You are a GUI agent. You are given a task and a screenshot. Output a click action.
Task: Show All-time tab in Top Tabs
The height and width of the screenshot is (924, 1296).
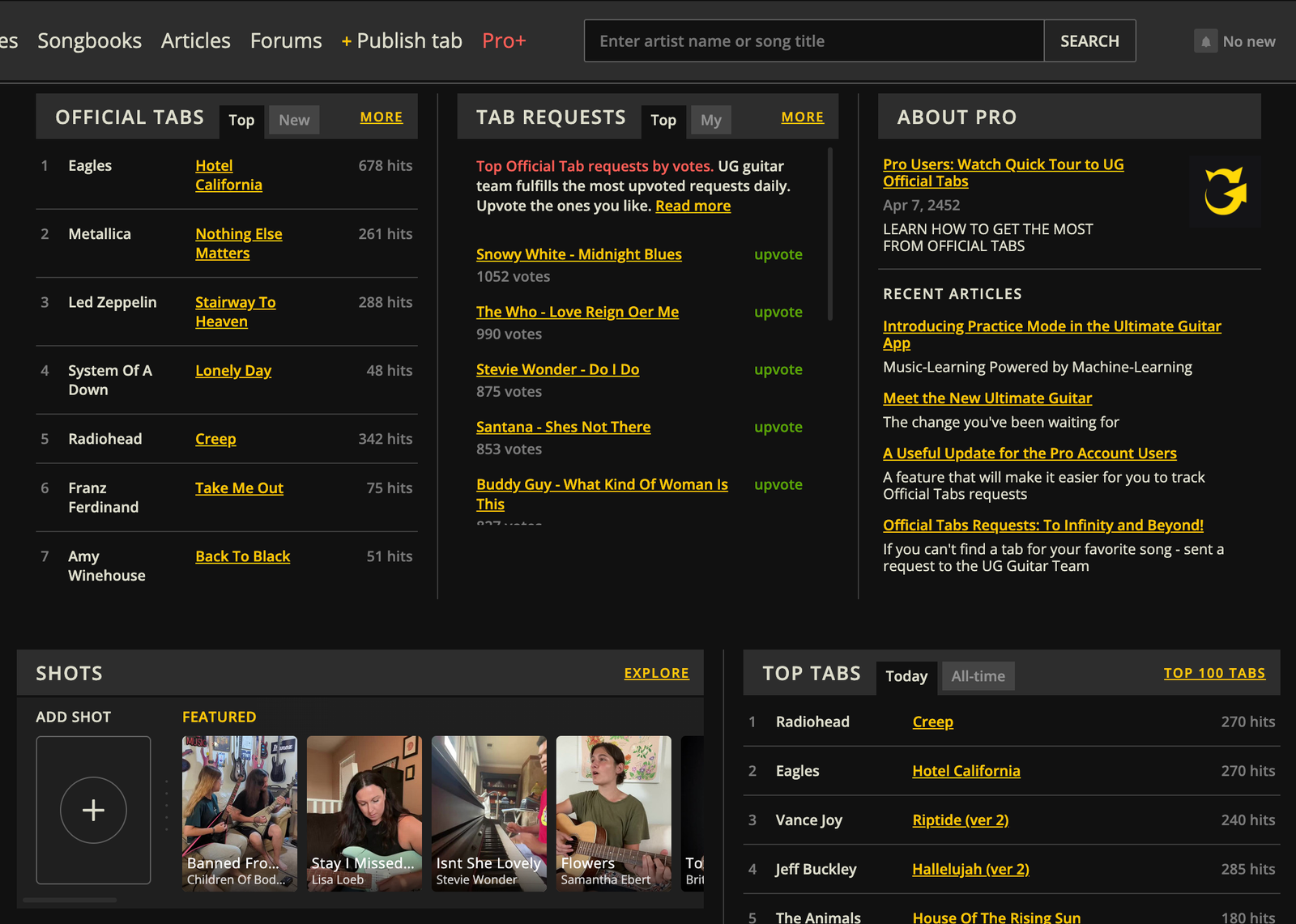(x=978, y=676)
